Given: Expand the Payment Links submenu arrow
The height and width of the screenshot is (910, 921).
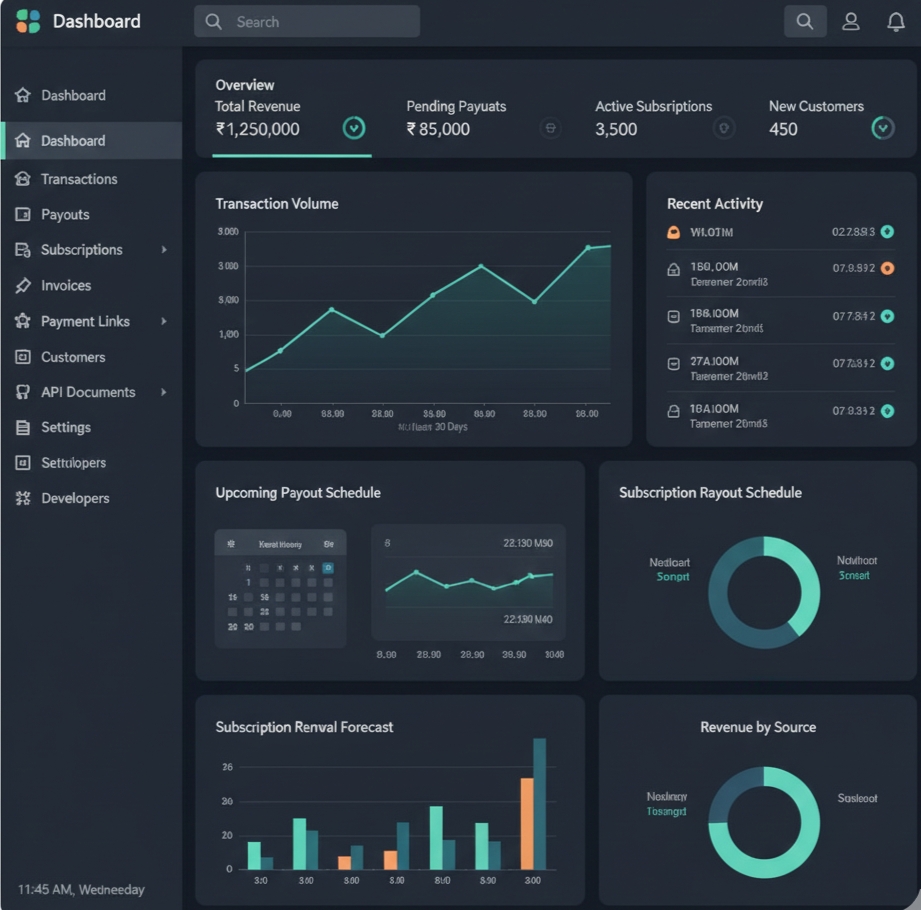Looking at the screenshot, I should coord(164,321).
